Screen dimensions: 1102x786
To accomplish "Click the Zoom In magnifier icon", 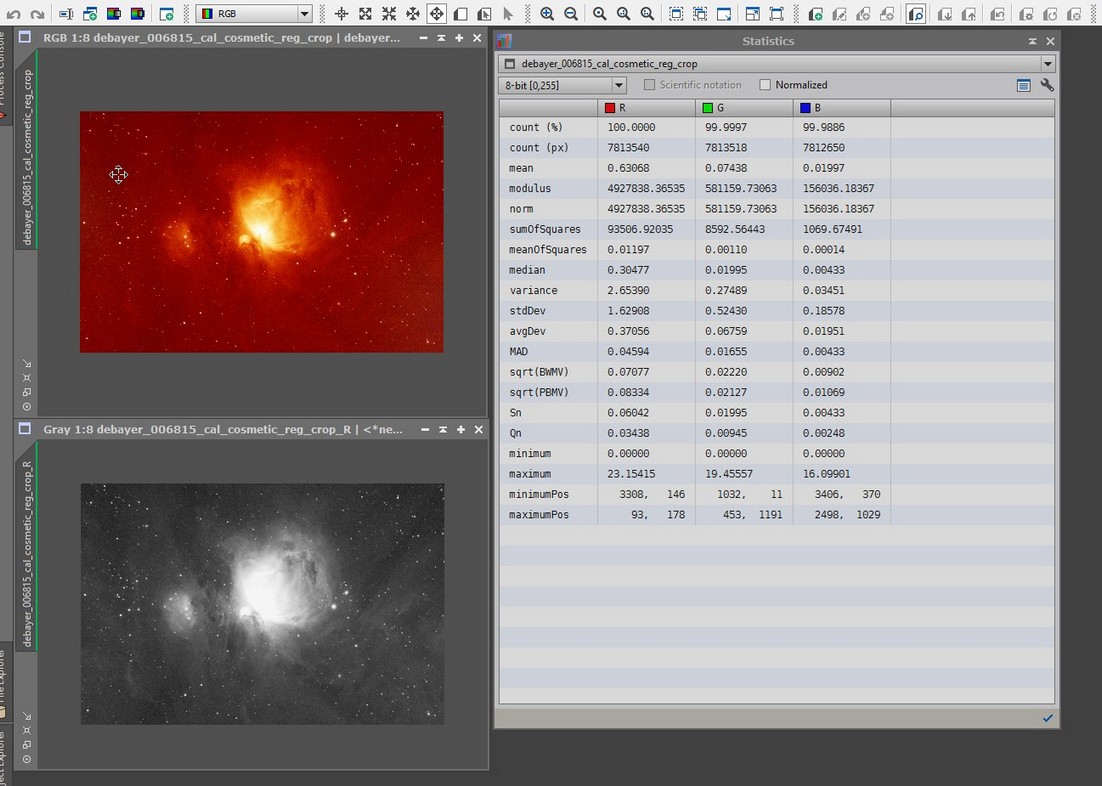I will point(547,14).
